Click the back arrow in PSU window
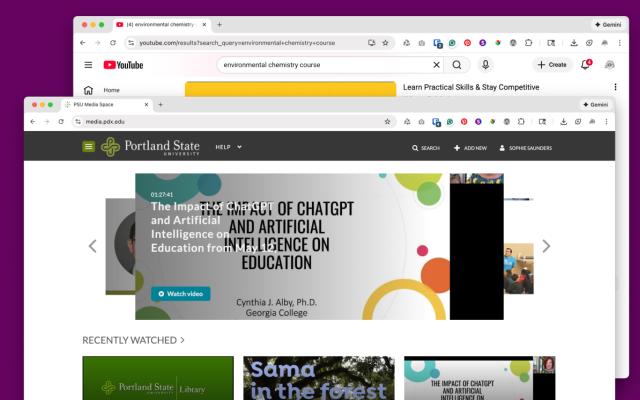This screenshot has height=400, width=640. (33, 122)
